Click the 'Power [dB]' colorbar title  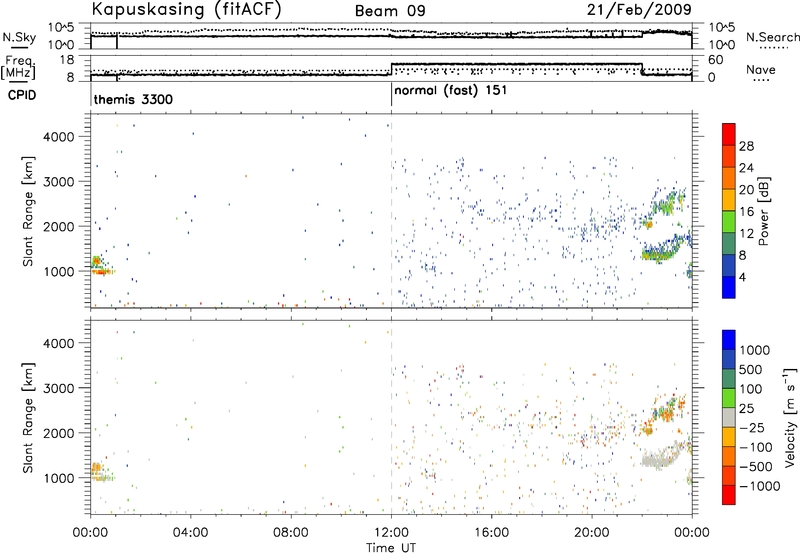(x=764, y=211)
